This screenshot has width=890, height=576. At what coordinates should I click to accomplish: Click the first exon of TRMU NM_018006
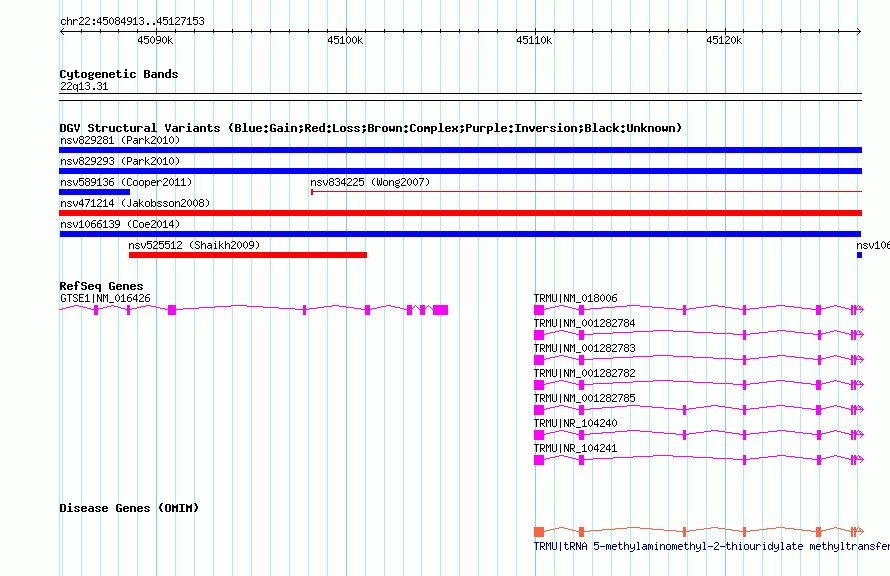[x=539, y=310]
